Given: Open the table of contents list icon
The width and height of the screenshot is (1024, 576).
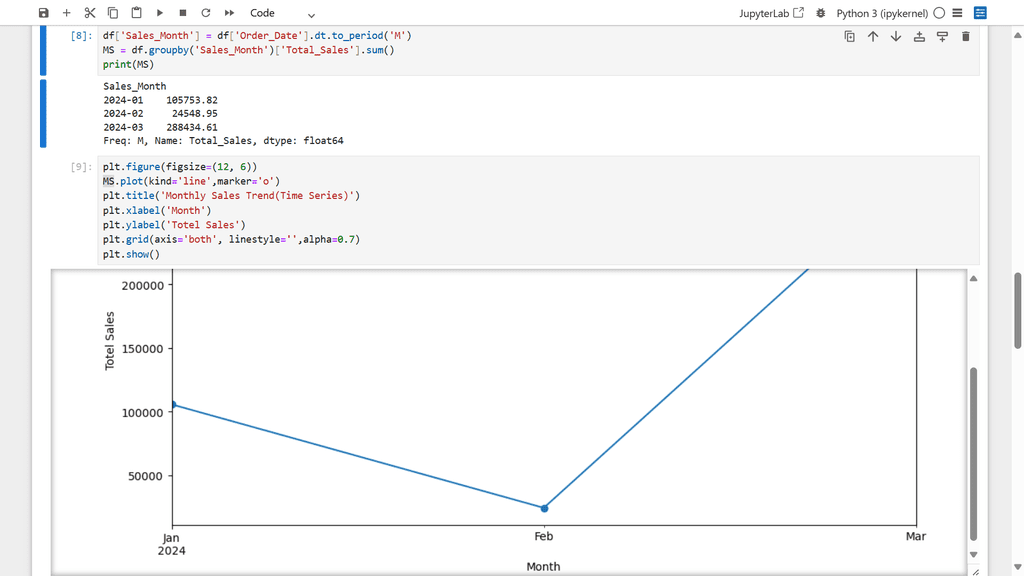Looking at the screenshot, I should click(958, 13).
